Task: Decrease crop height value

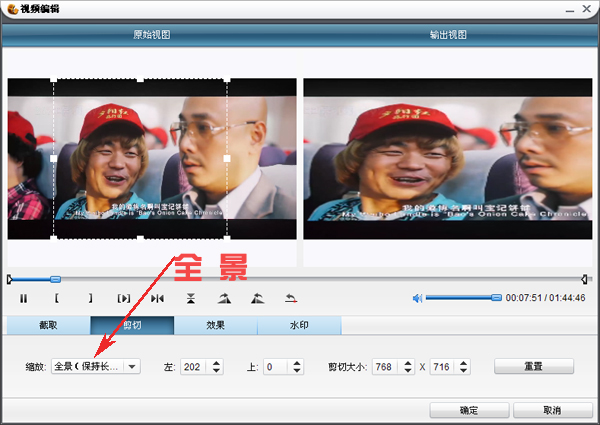Action: point(463,371)
